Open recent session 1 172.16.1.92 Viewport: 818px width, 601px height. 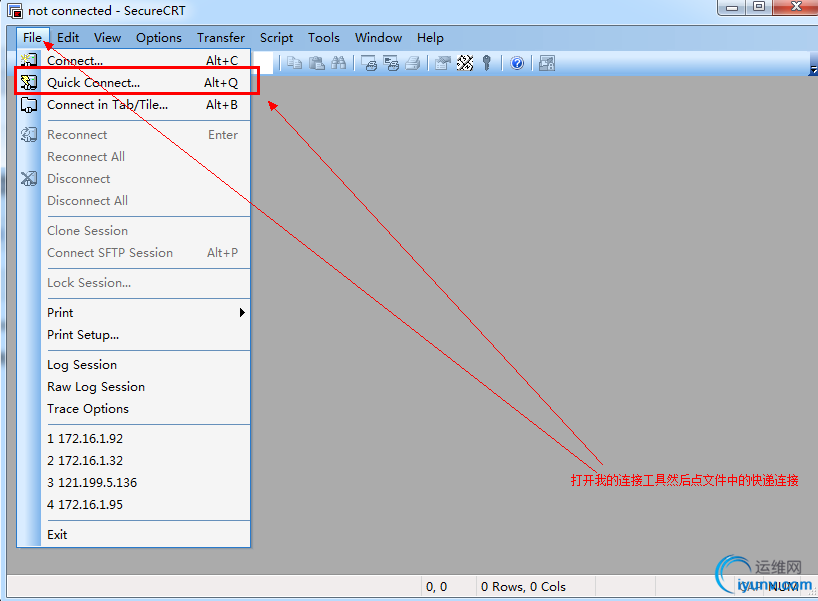(x=134, y=439)
